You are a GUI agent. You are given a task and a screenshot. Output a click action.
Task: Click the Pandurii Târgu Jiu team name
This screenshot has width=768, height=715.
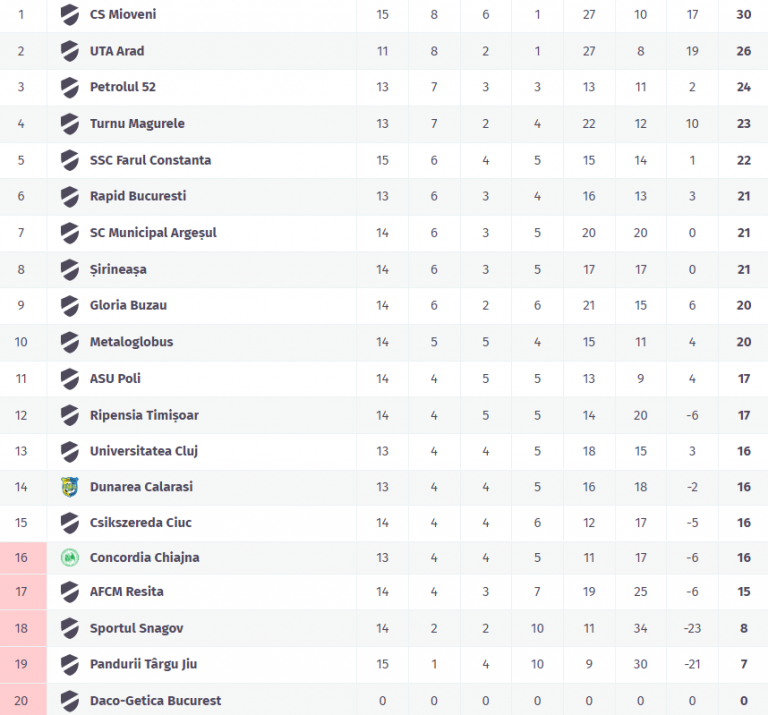pos(146,664)
